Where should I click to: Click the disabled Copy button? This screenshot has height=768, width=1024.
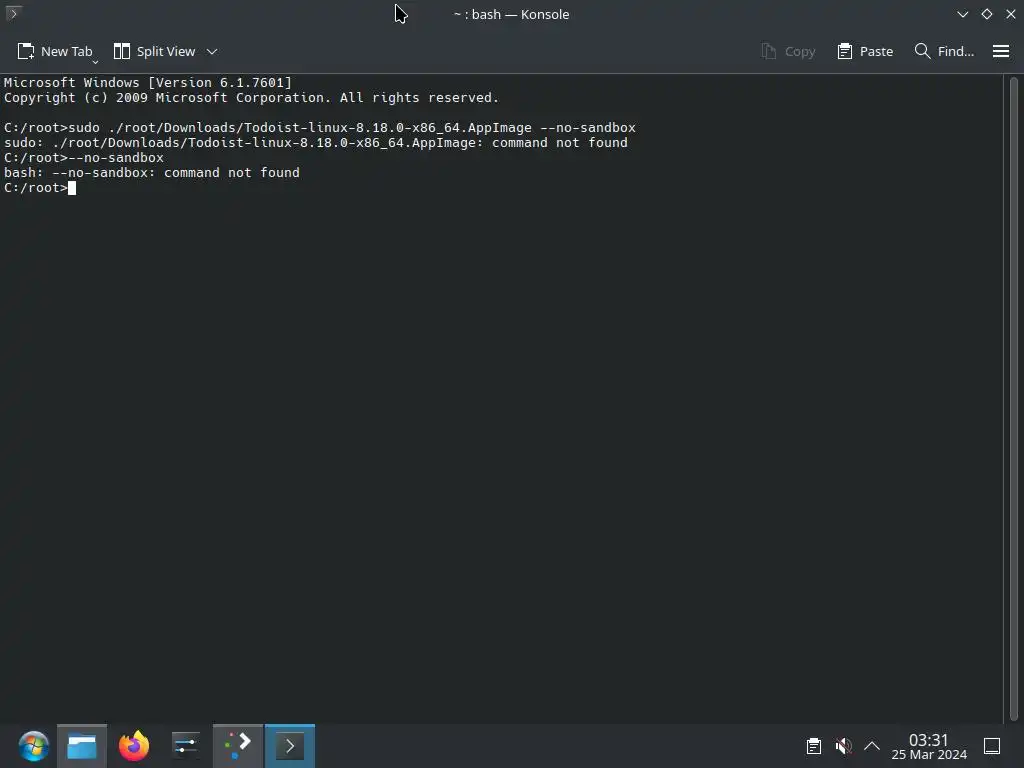tap(788, 52)
